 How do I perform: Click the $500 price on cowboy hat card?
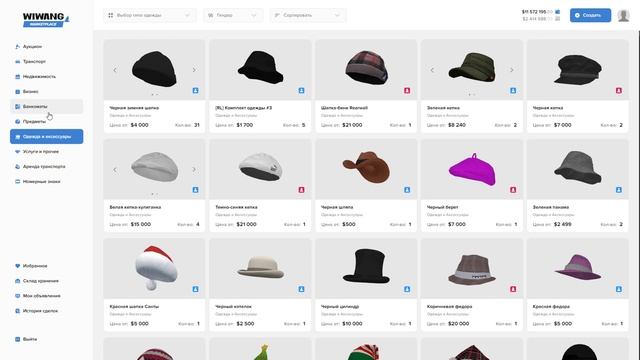[349, 224]
